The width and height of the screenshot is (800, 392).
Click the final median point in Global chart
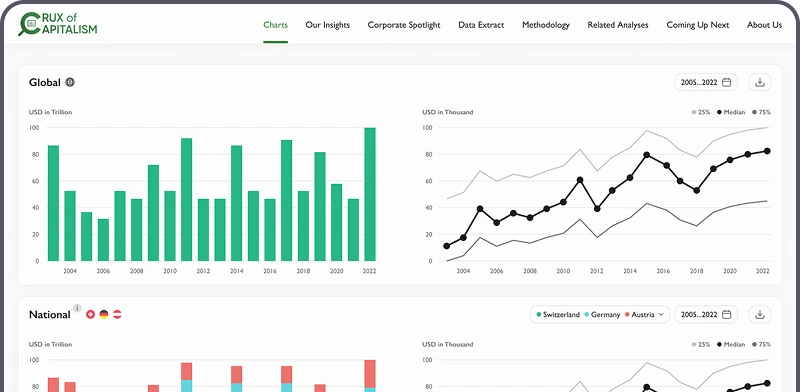pos(767,151)
